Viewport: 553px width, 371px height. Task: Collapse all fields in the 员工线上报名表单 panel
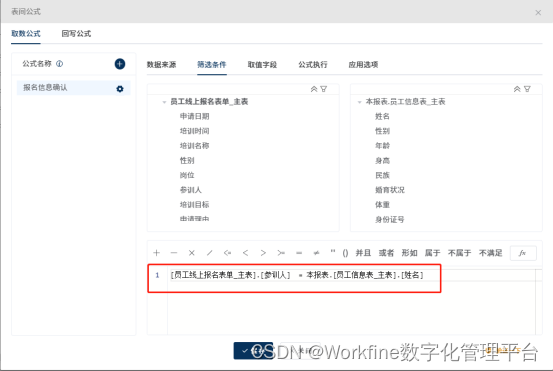click(x=314, y=89)
